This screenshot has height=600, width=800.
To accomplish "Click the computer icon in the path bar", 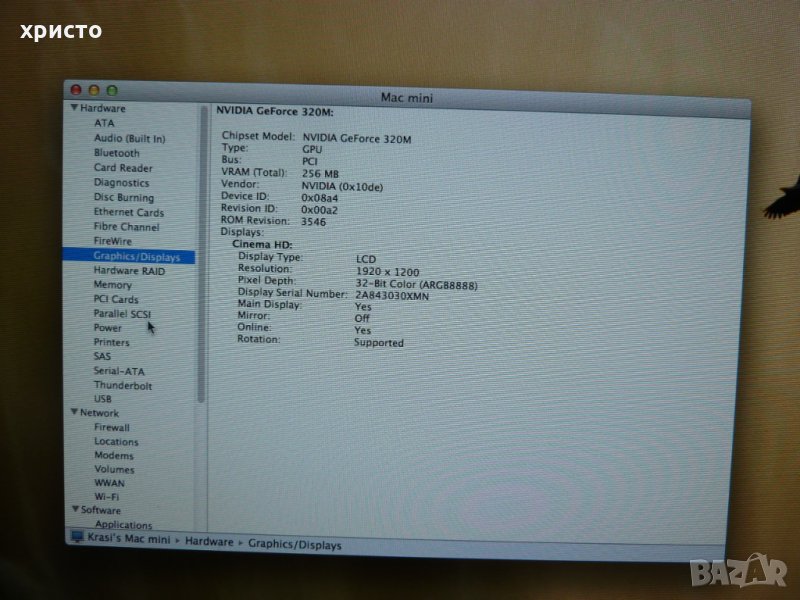I will 77,538.
